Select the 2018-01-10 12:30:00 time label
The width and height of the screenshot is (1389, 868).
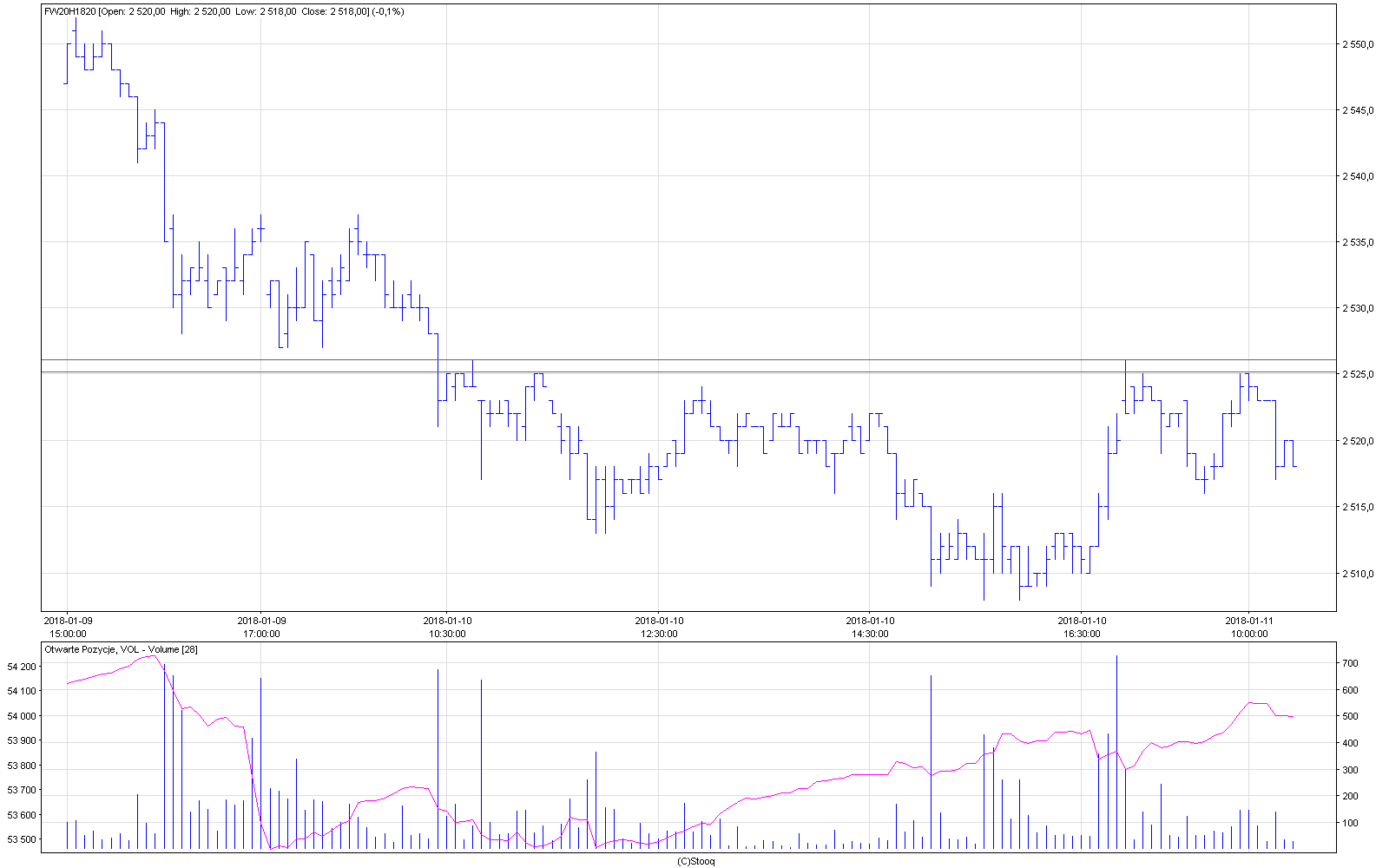pyautogui.click(x=659, y=627)
